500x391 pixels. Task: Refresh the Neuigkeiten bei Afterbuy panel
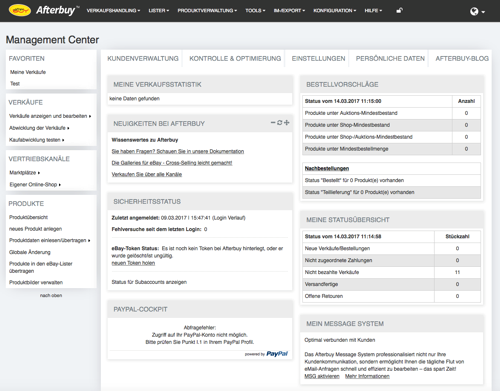point(280,123)
